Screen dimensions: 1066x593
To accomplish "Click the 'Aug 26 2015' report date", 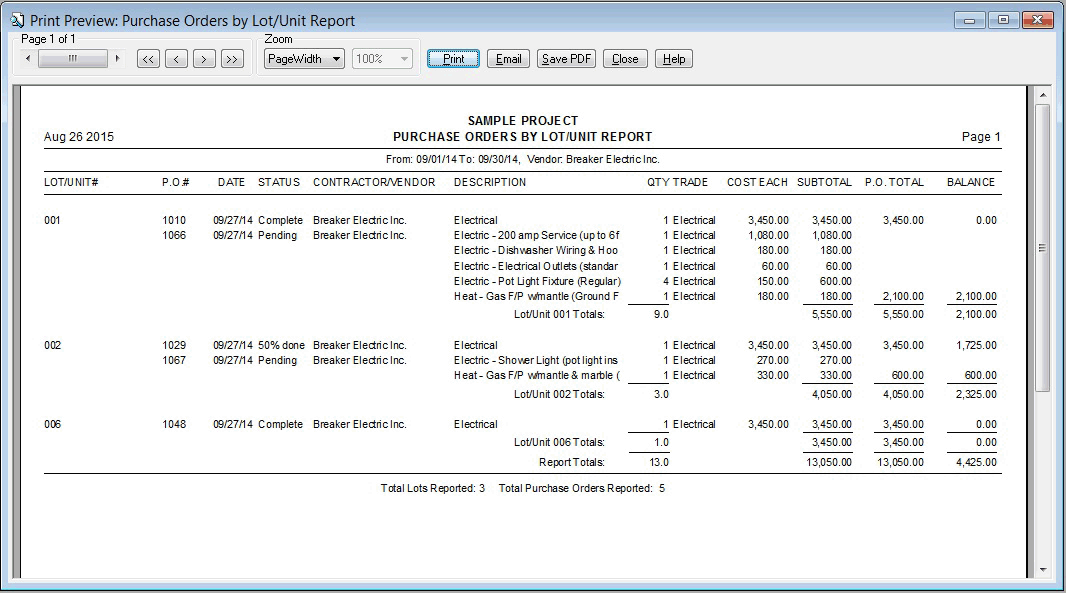I will click(x=79, y=137).
